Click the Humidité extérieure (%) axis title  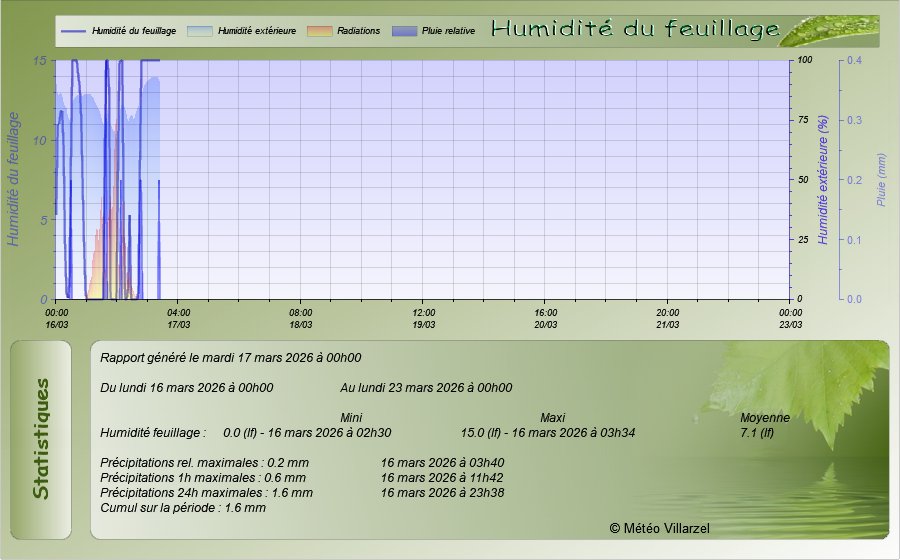823,180
